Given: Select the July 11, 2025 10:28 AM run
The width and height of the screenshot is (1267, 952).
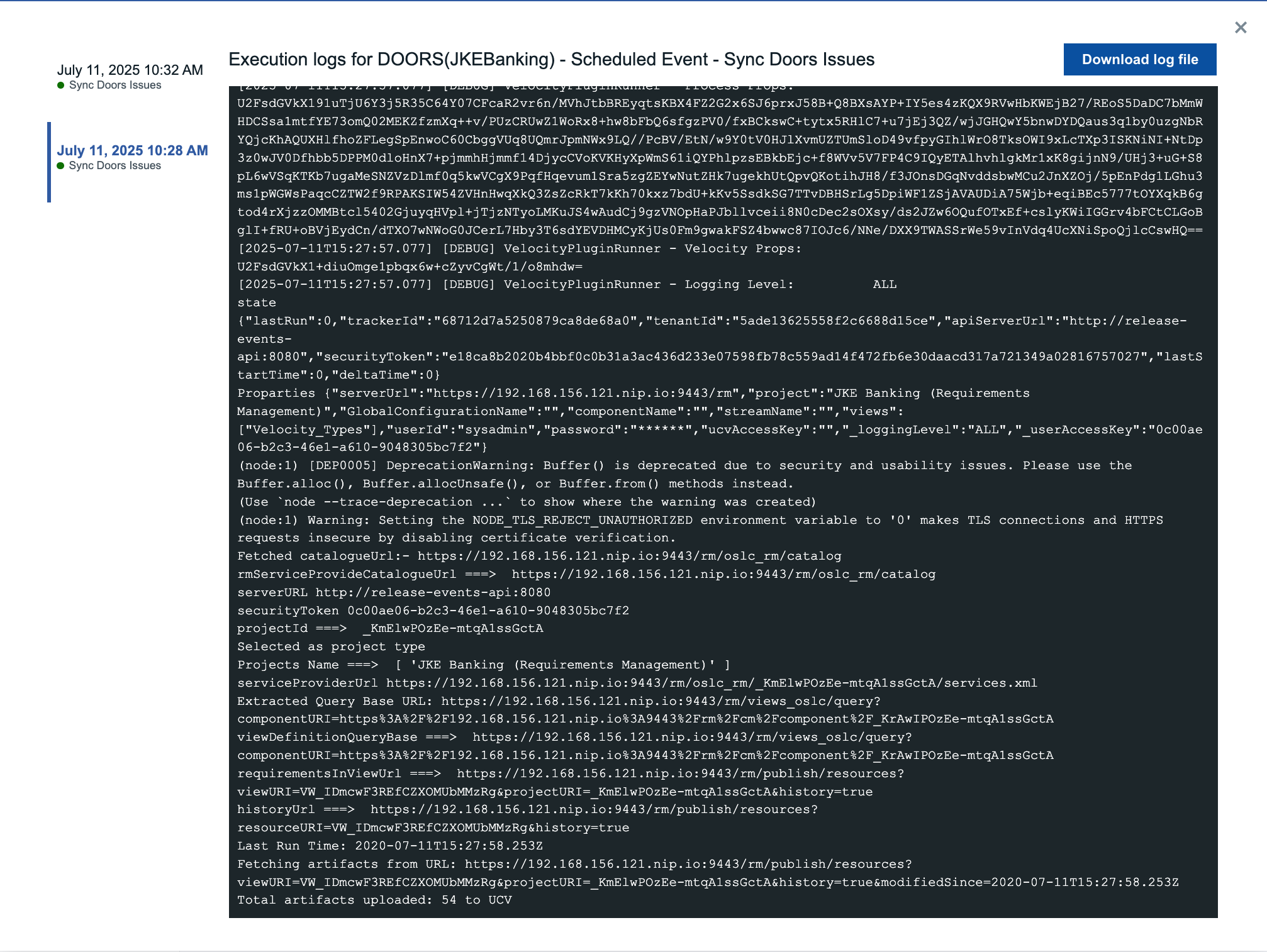Looking at the screenshot, I should (x=132, y=150).
